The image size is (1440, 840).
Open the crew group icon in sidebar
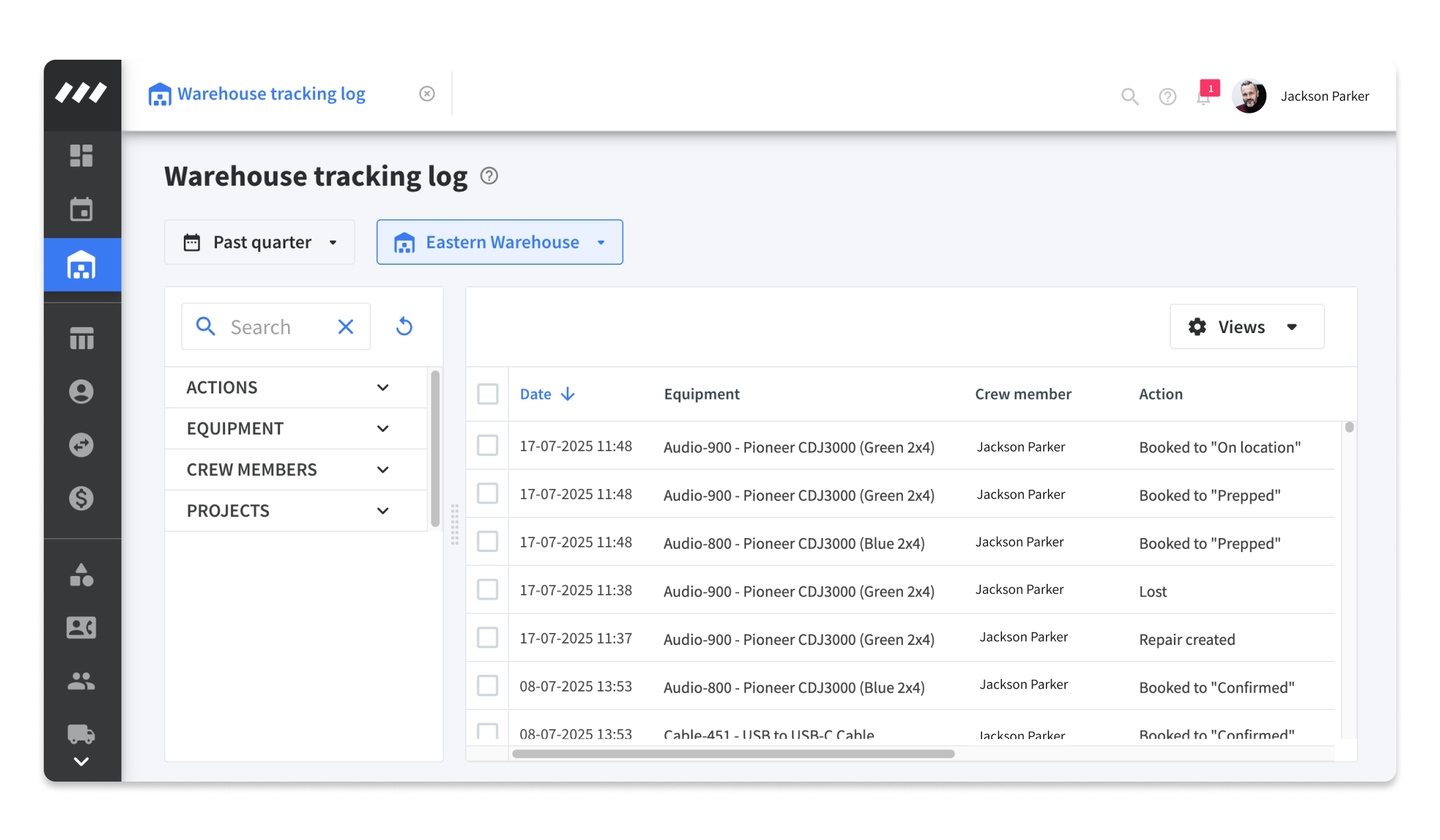click(x=82, y=681)
